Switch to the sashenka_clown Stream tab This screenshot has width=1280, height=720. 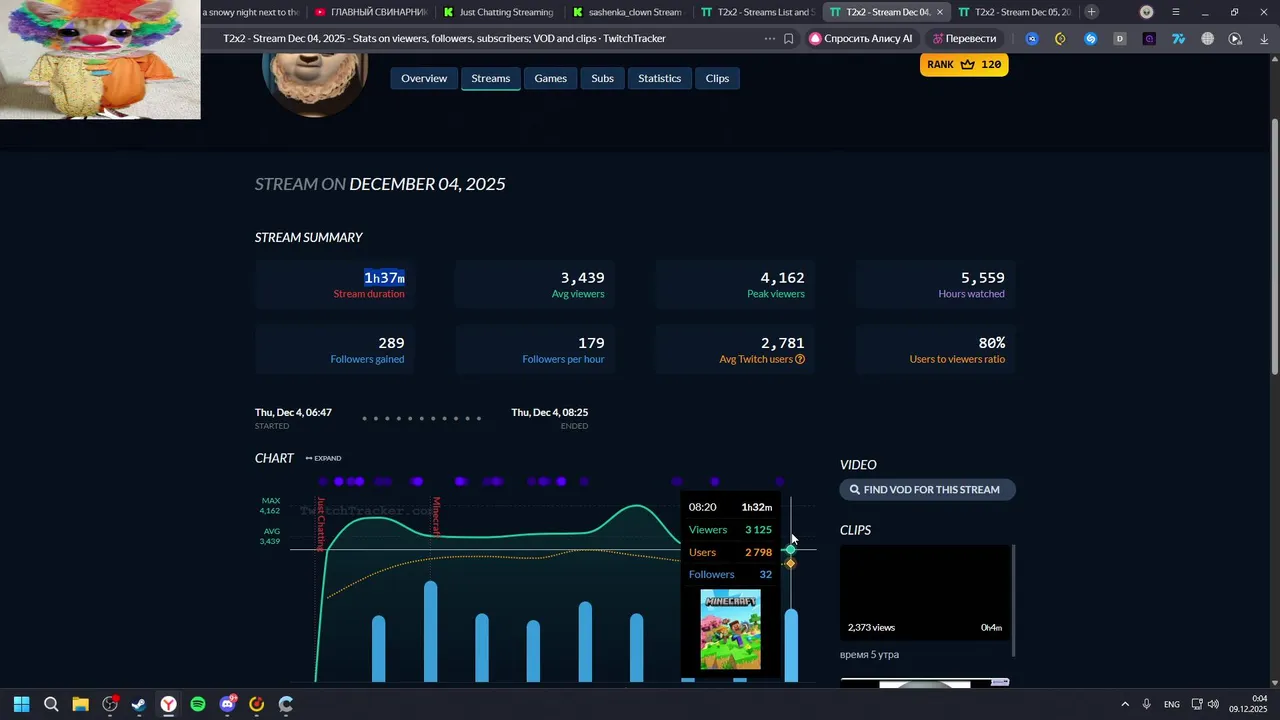point(627,12)
